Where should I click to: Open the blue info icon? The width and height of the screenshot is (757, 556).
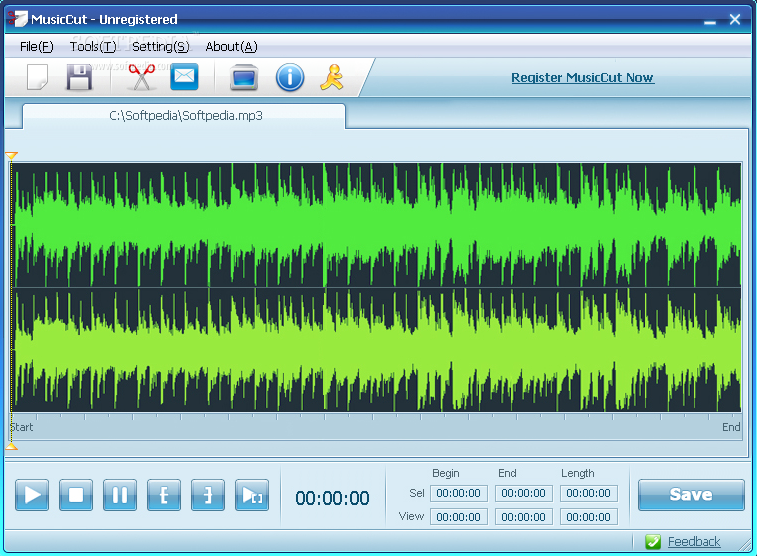(290, 77)
